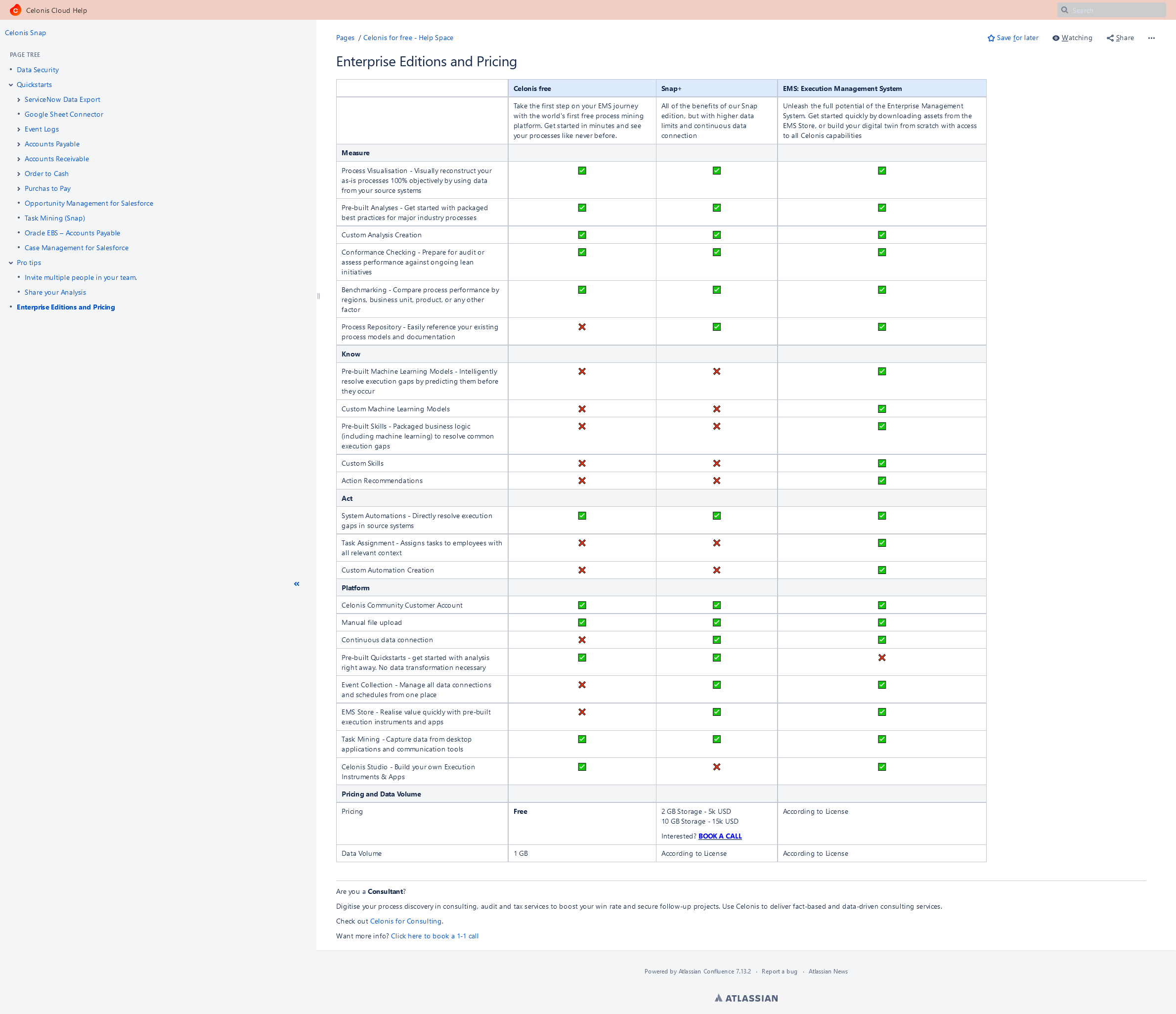
Task: Click Snap+ check mark for Benchmarking row
Action: pos(717,290)
